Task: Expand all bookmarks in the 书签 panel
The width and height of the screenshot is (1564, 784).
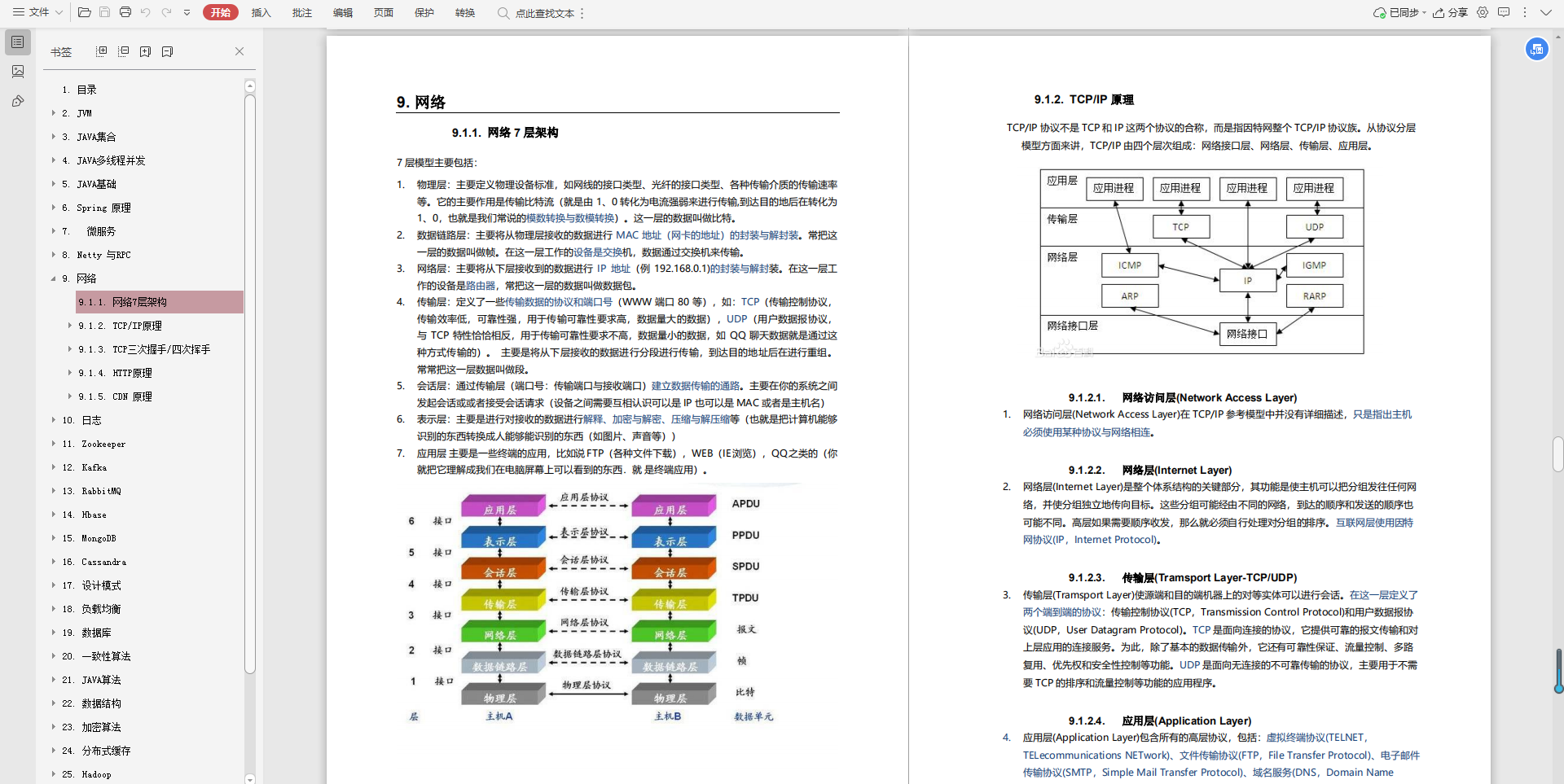Action: click(x=102, y=51)
